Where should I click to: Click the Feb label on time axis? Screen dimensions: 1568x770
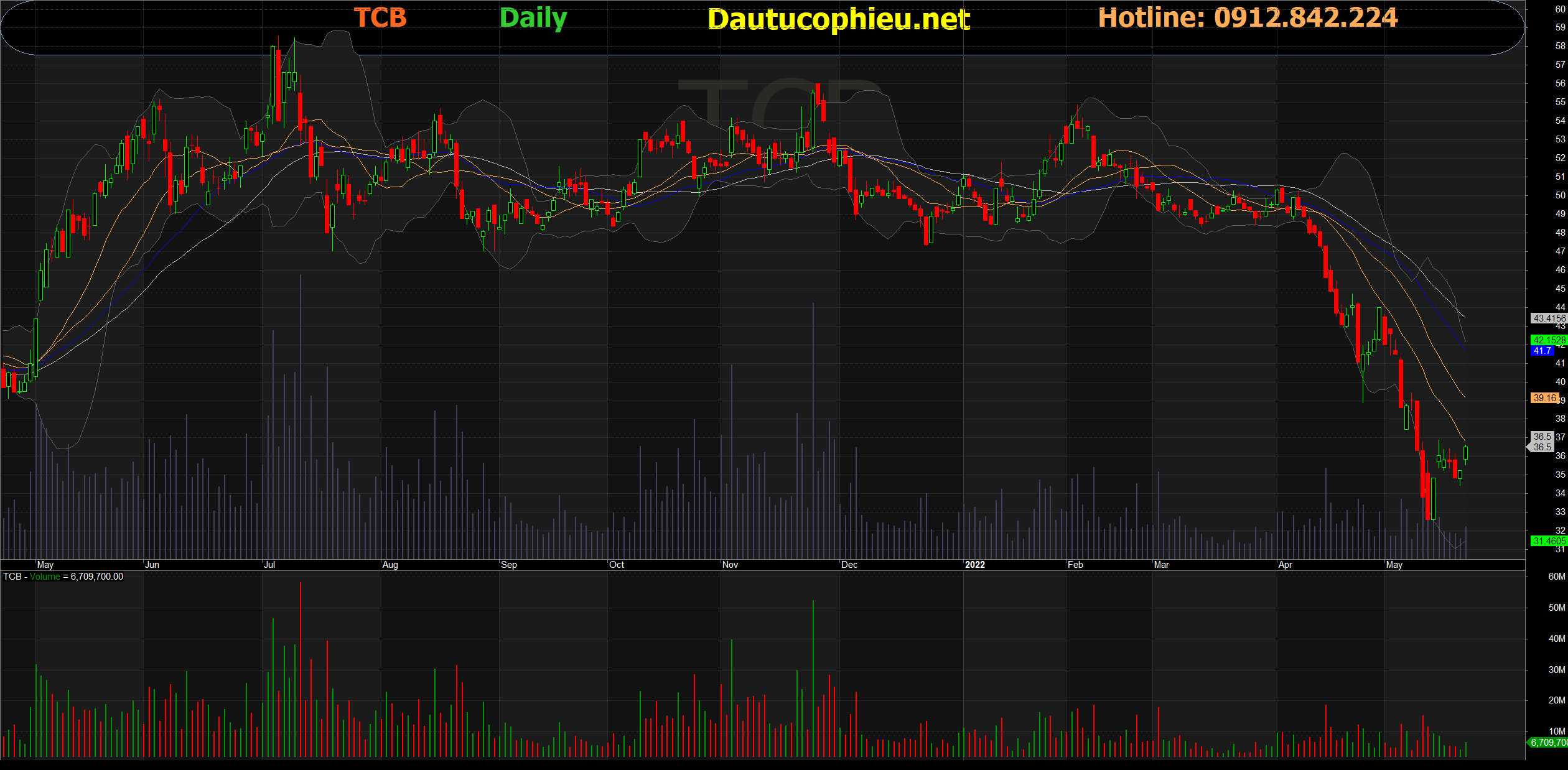[x=1075, y=565]
